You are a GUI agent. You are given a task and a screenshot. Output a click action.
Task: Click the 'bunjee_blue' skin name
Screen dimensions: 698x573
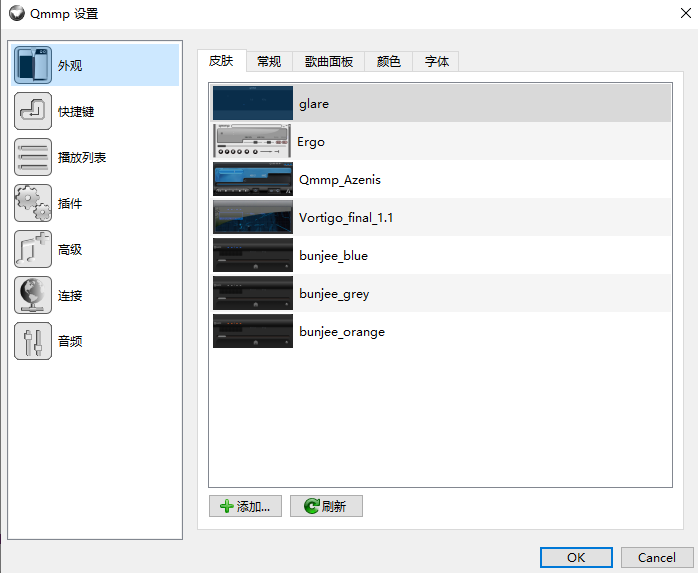(x=333, y=256)
